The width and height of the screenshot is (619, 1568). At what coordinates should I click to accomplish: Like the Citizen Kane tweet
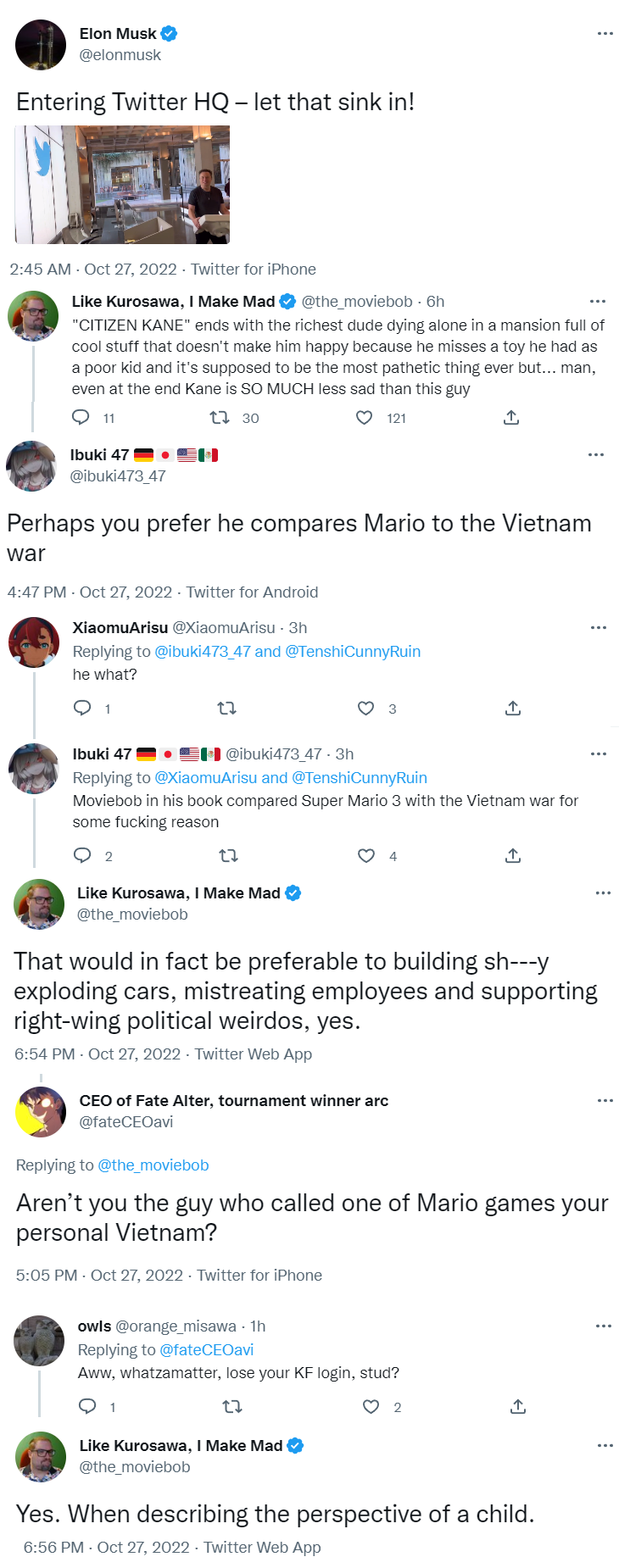coord(364,417)
